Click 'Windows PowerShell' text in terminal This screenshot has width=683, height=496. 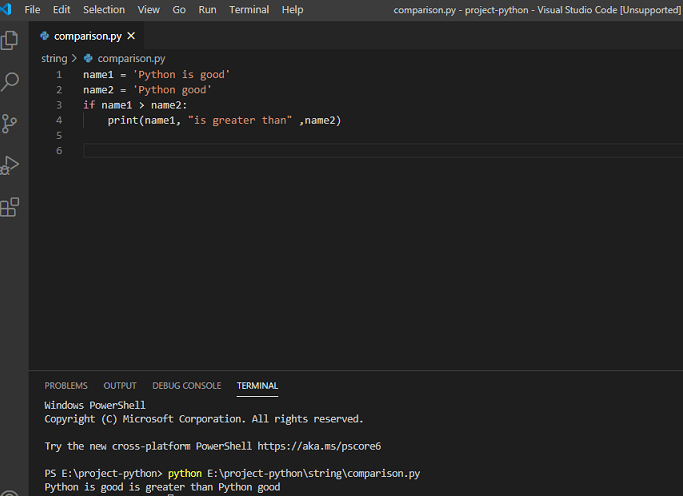[x=95, y=405]
